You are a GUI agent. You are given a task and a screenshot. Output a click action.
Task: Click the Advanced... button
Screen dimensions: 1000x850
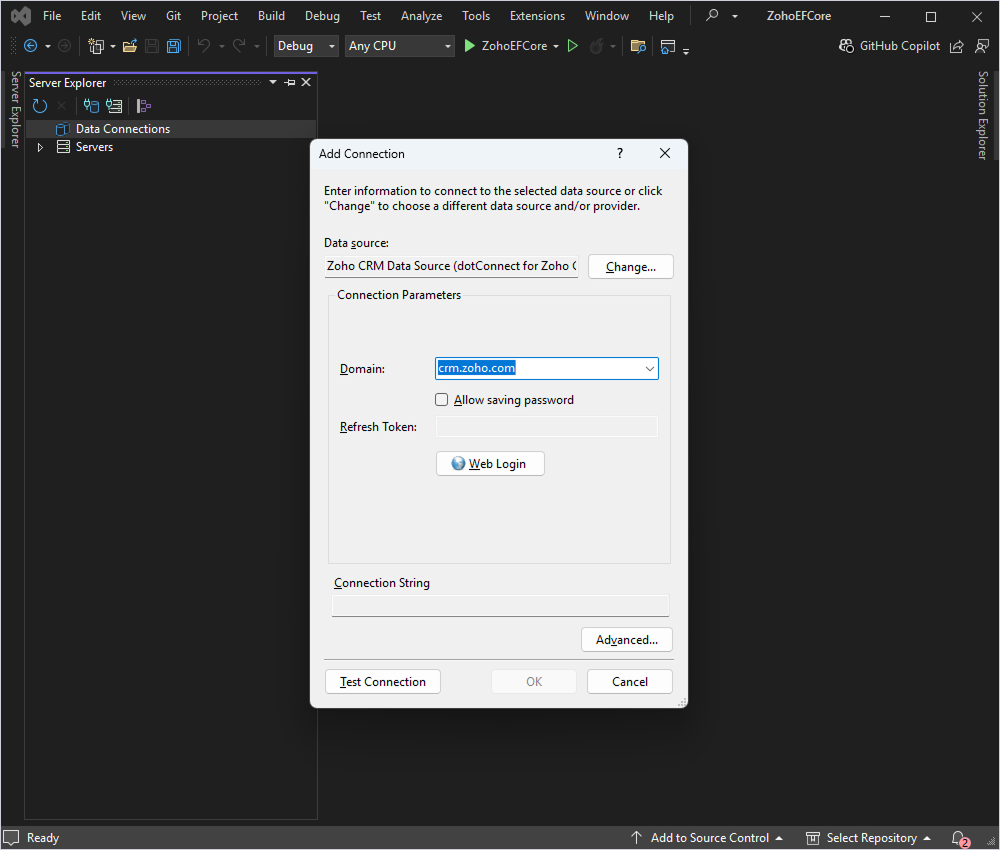tap(627, 640)
